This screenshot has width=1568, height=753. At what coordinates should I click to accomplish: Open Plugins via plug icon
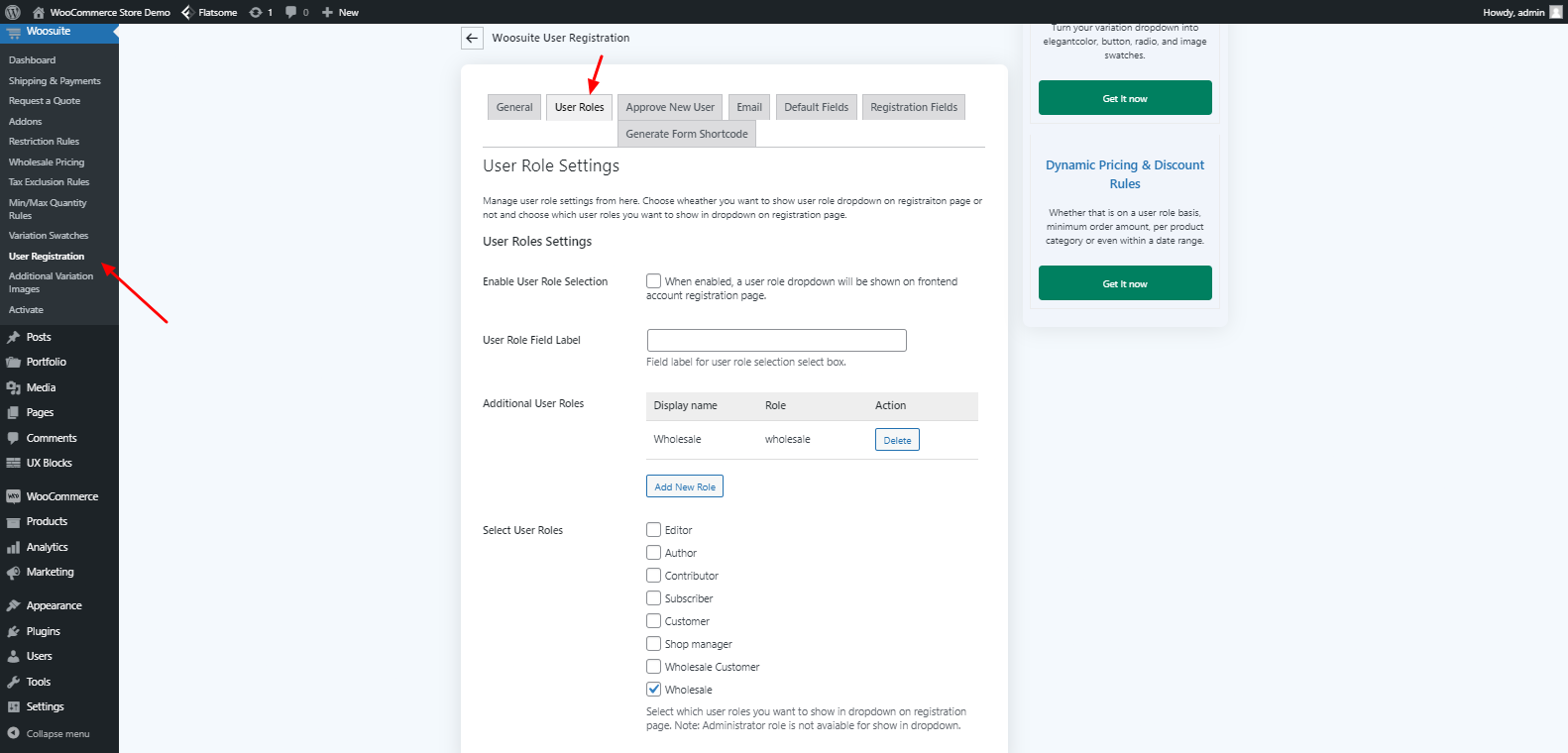point(13,631)
